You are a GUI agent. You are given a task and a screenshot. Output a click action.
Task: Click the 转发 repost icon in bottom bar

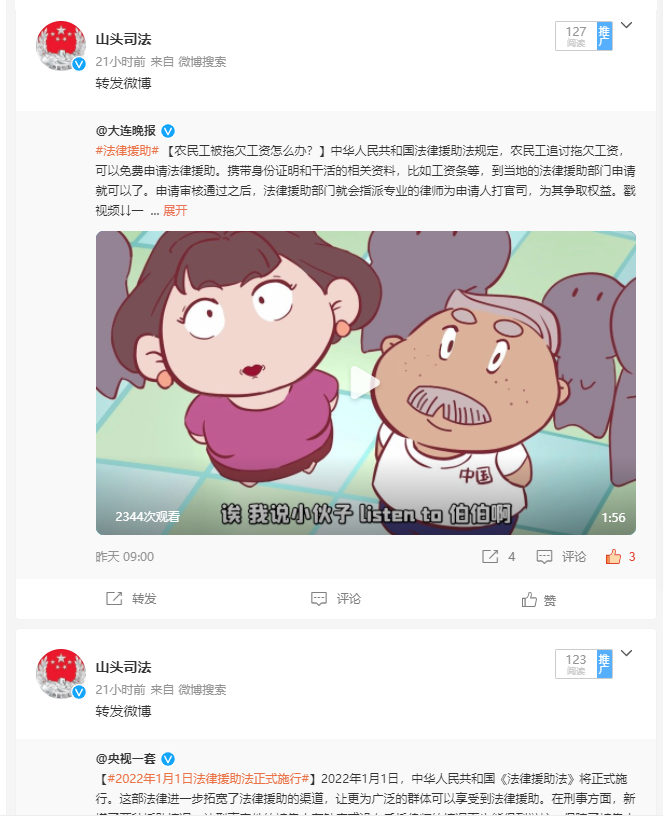(131, 598)
